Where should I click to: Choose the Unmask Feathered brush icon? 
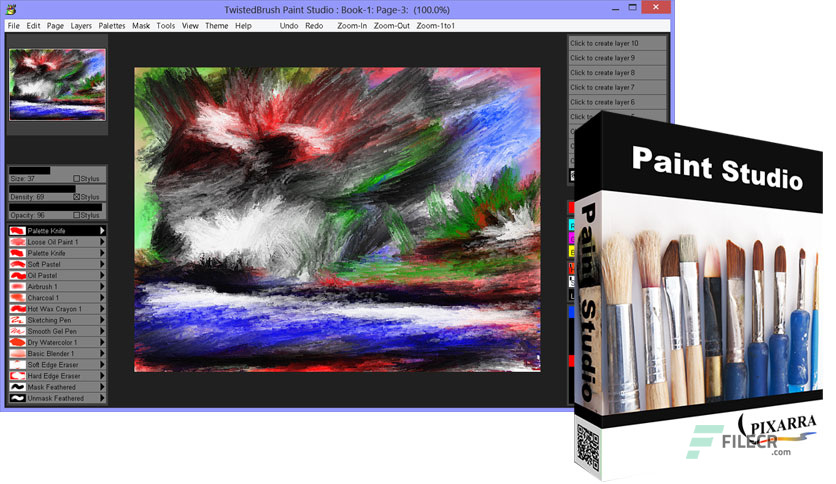coord(18,398)
